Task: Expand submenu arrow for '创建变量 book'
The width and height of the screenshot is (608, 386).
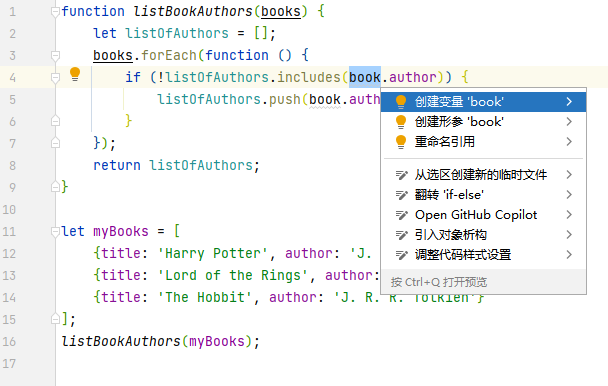Action: pyautogui.click(x=569, y=102)
